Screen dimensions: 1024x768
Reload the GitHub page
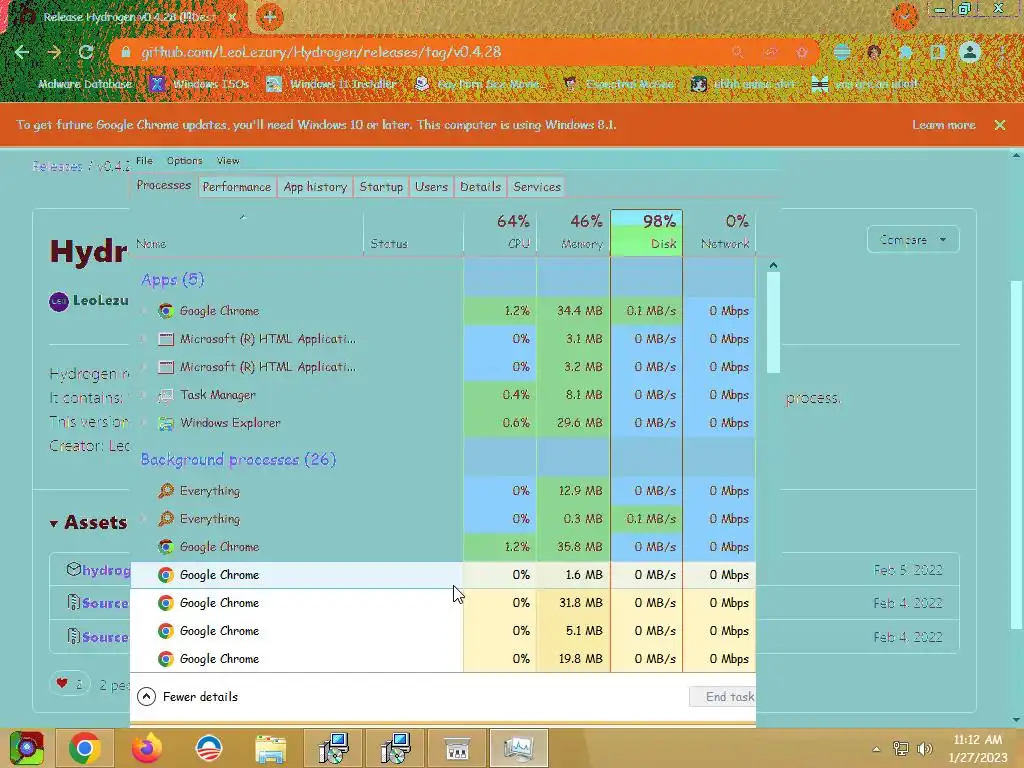86,52
